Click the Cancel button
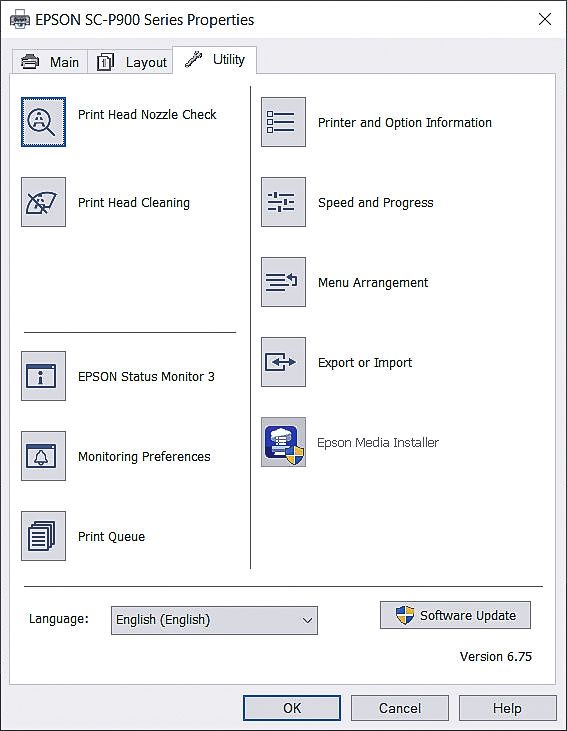 [400, 708]
